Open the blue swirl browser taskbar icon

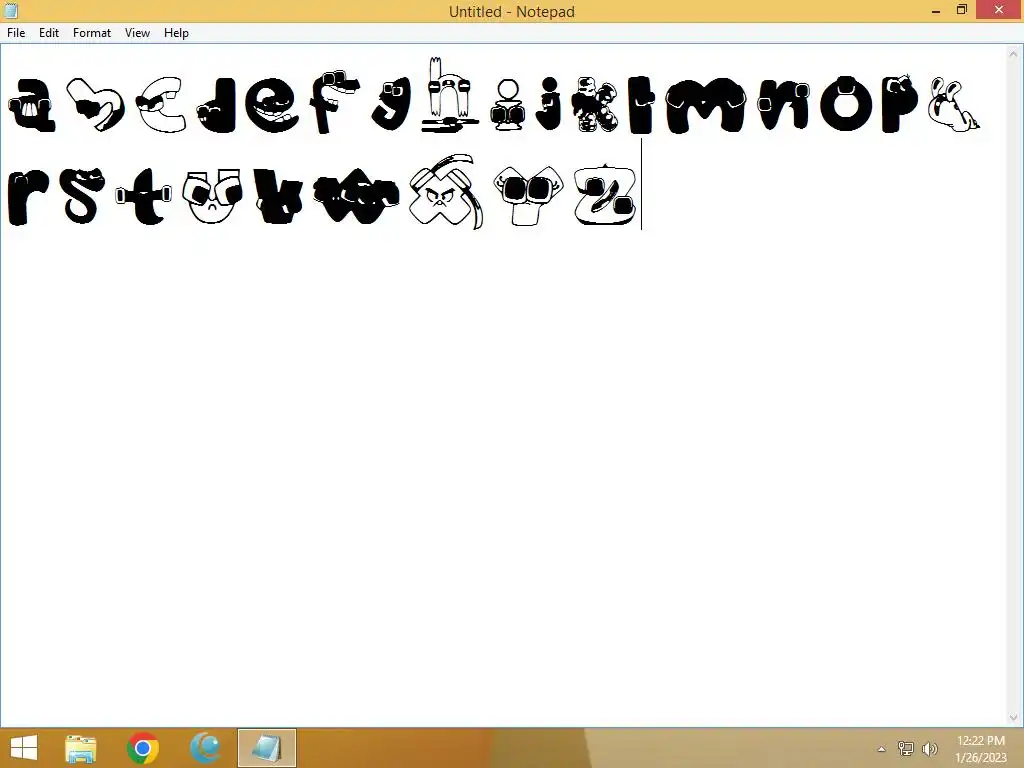pyautogui.click(x=205, y=748)
